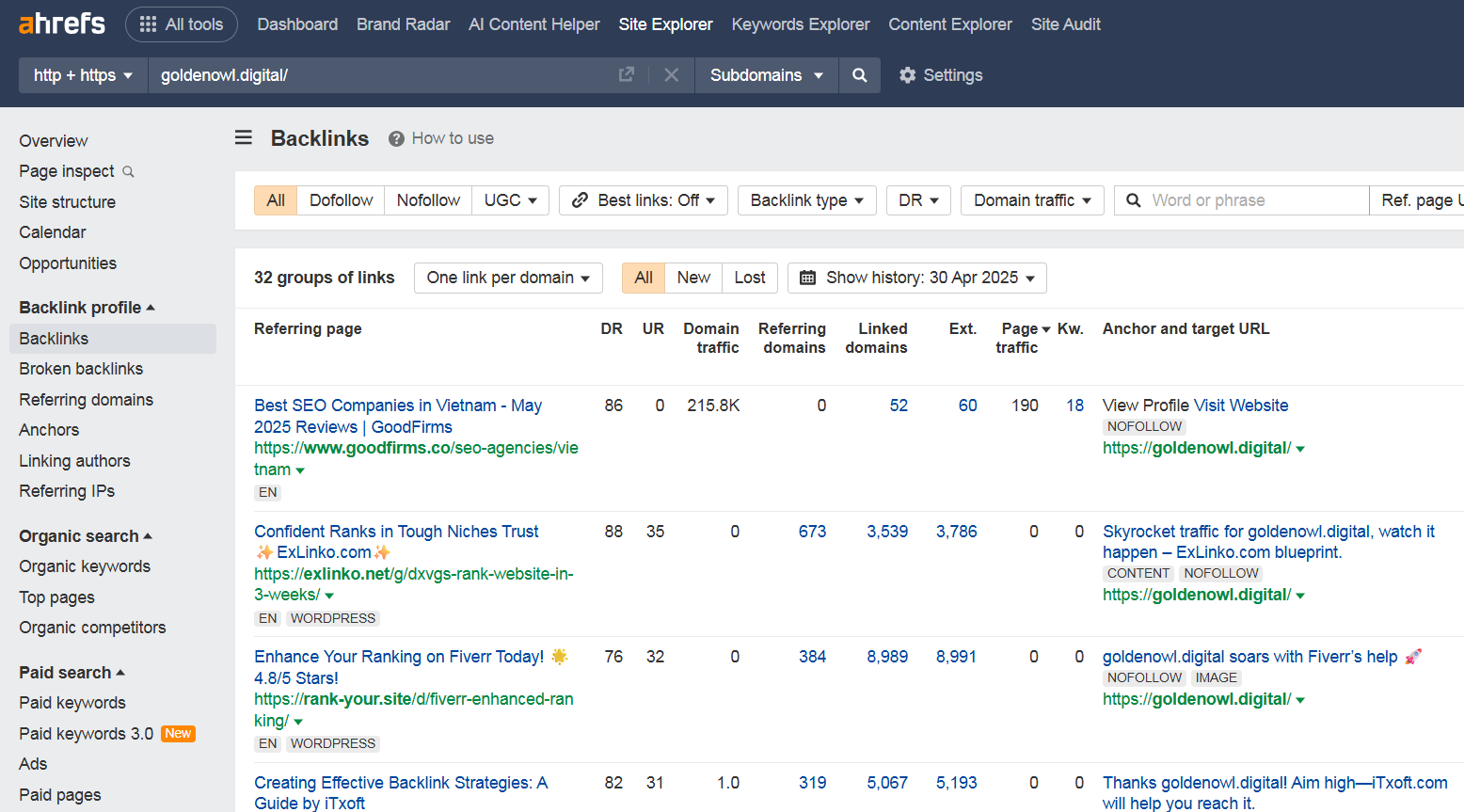Image resolution: width=1464 pixels, height=812 pixels.
Task: Select the Nofollow filter
Action: [428, 200]
